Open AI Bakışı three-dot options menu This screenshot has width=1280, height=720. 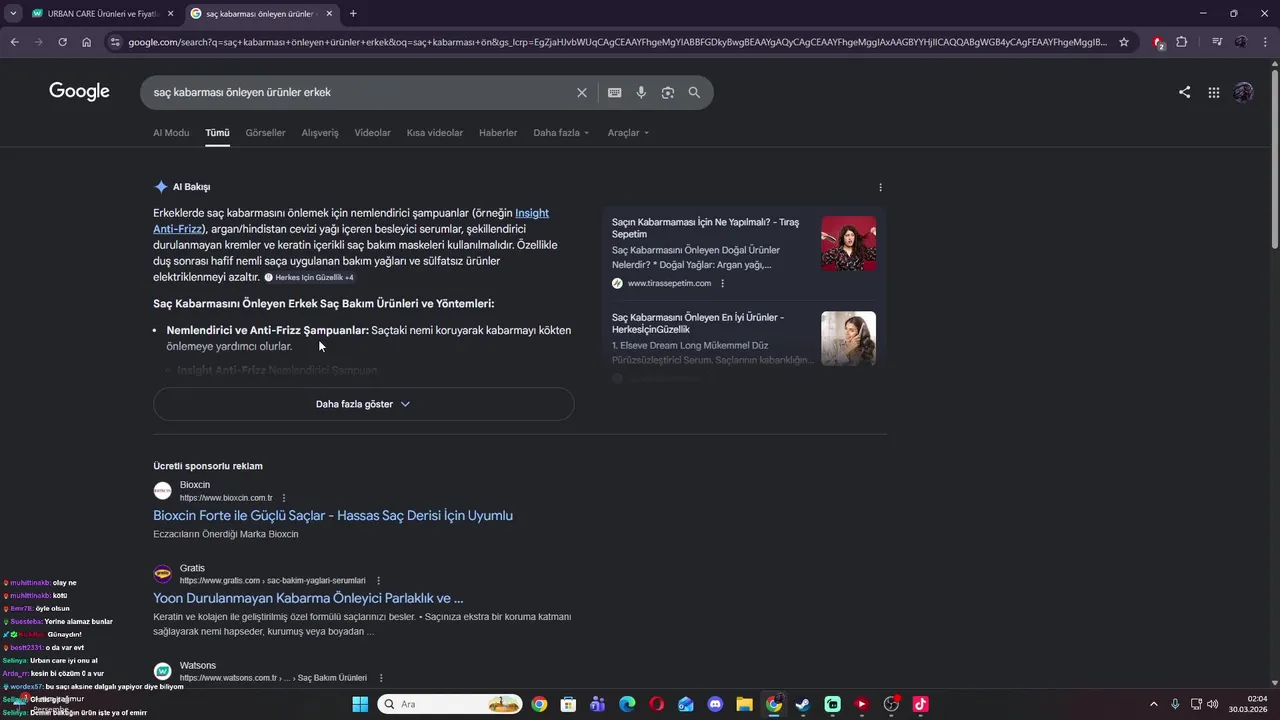[880, 187]
